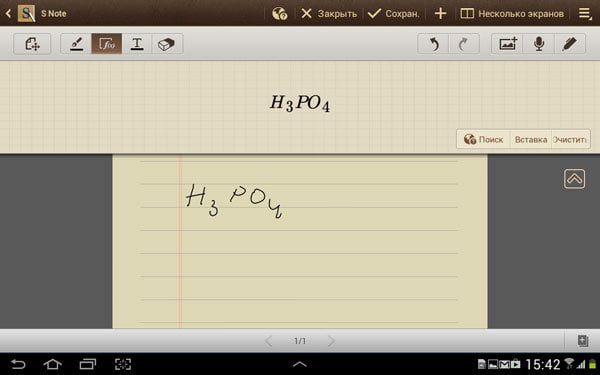Capture the screen with screenshot button
The width and height of the screenshot is (600, 375).
click(123, 364)
